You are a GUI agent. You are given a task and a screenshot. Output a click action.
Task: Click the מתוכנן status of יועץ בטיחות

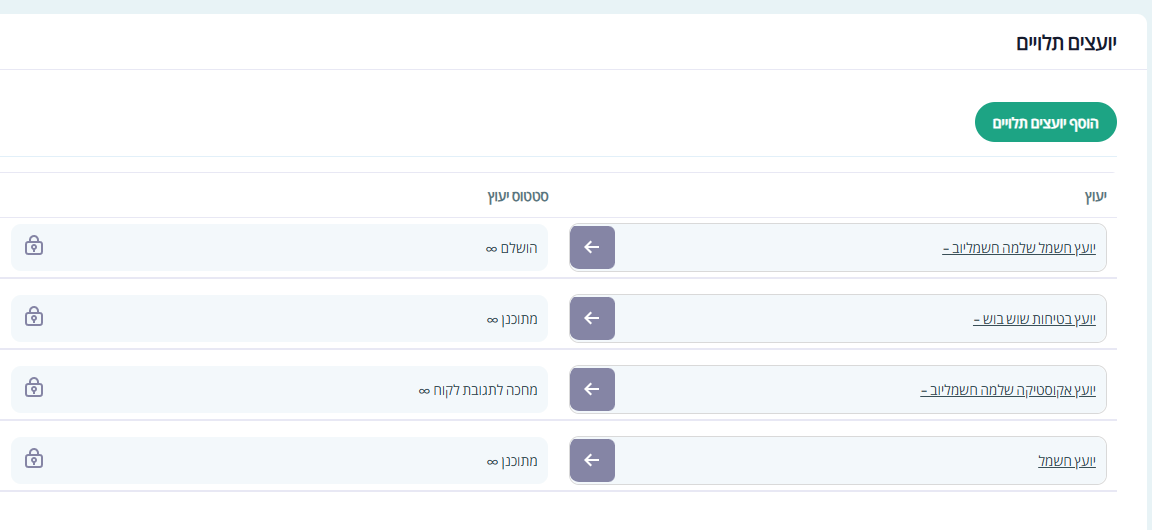click(x=512, y=319)
